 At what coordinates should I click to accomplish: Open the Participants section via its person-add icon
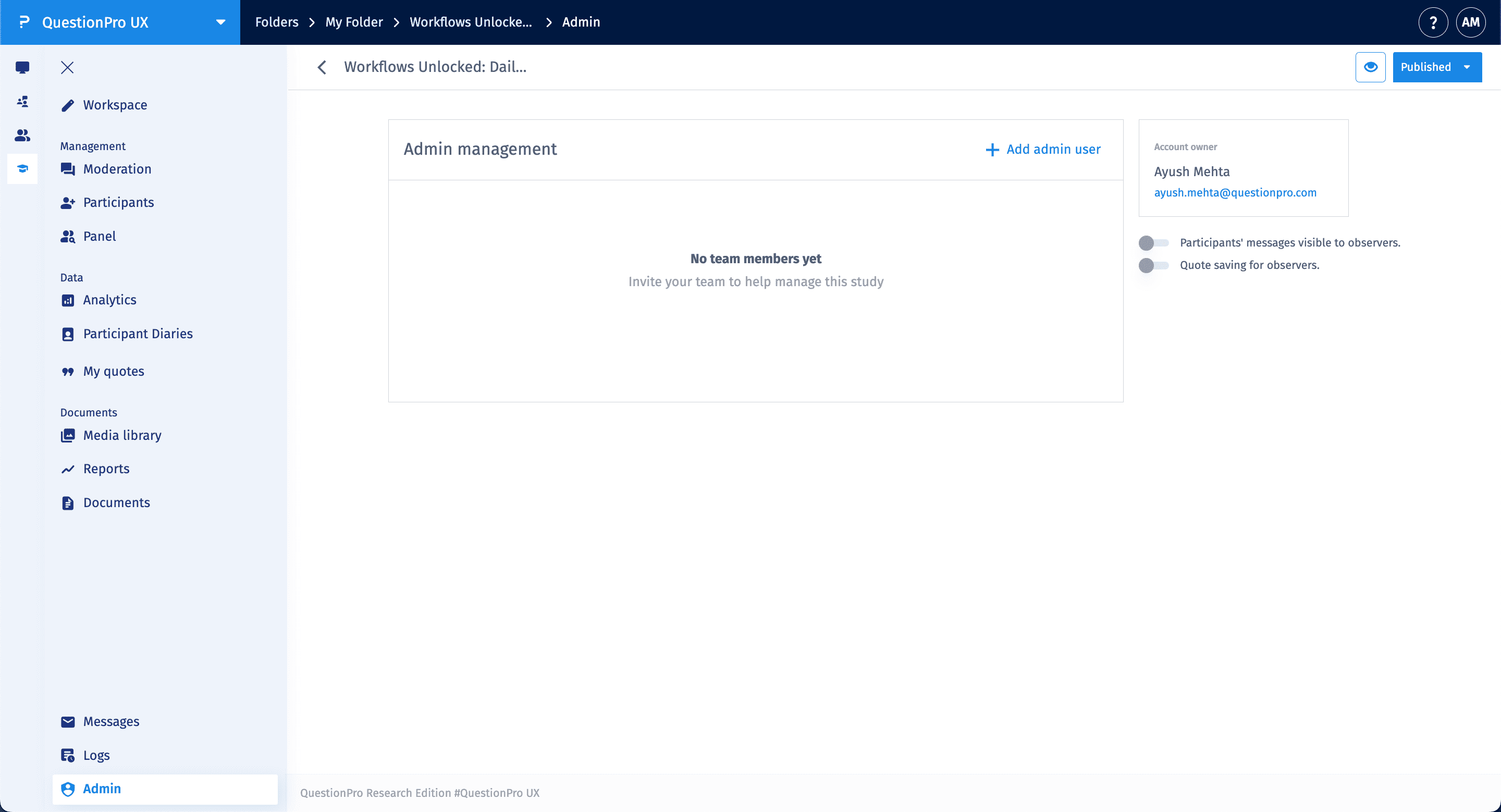pyautogui.click(x=68, y=202)
